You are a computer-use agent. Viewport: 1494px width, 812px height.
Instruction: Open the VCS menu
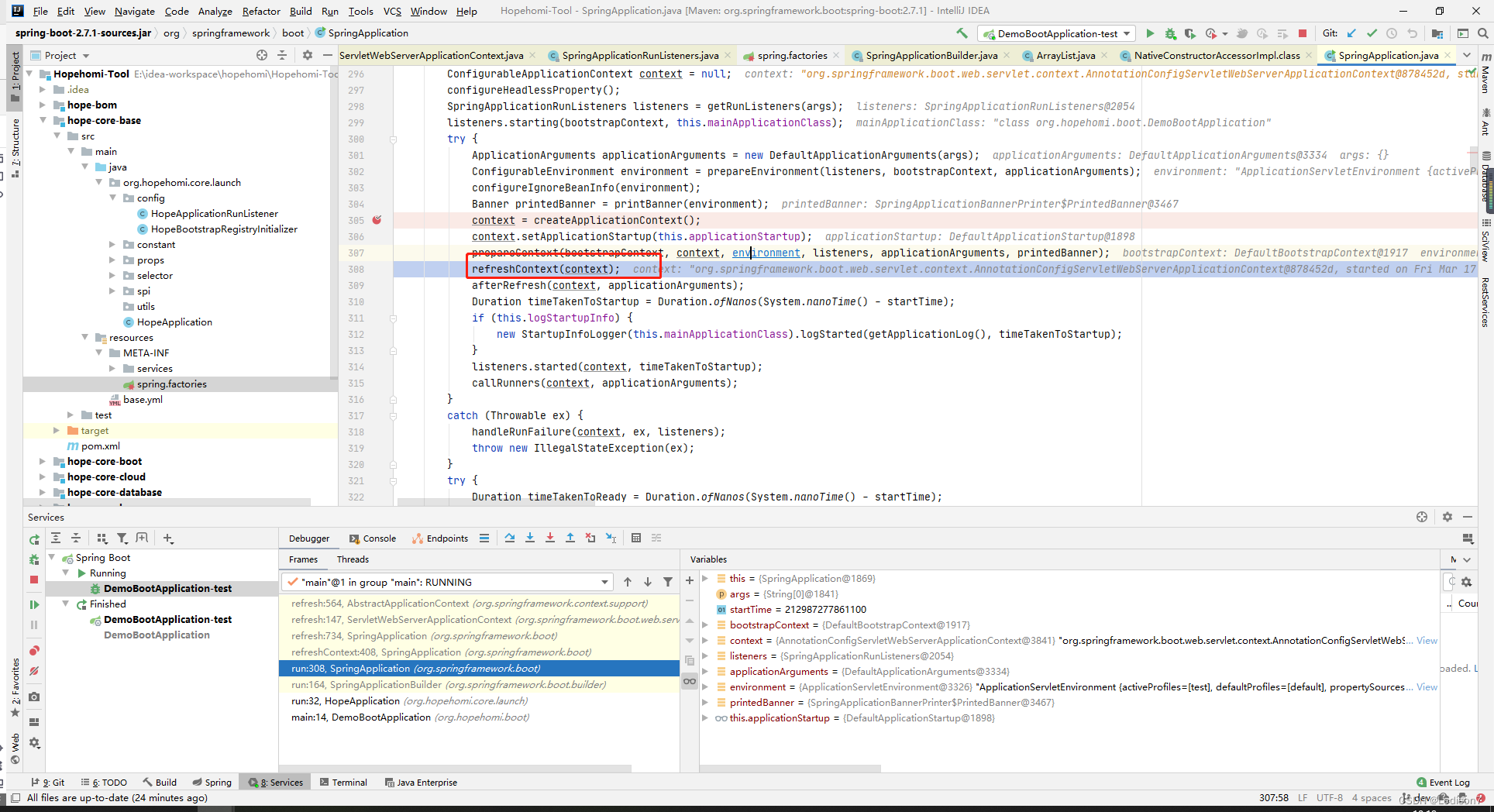(392, 11)
